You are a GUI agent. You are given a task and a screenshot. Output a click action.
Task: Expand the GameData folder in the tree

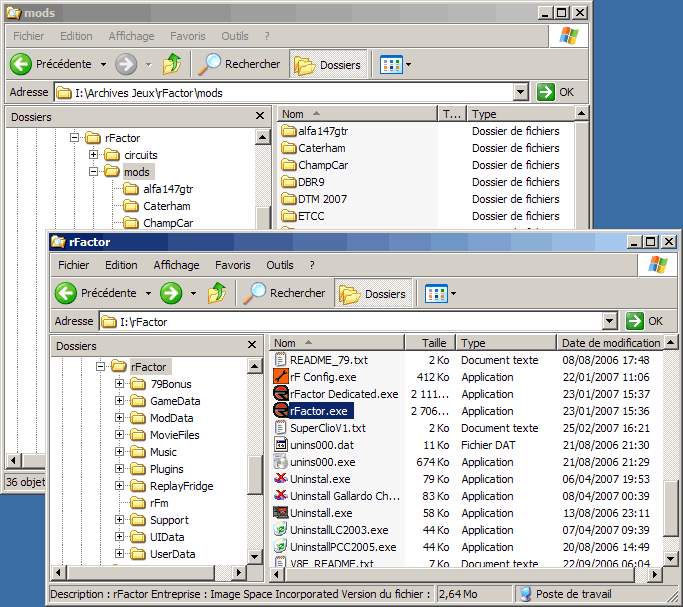119,400
